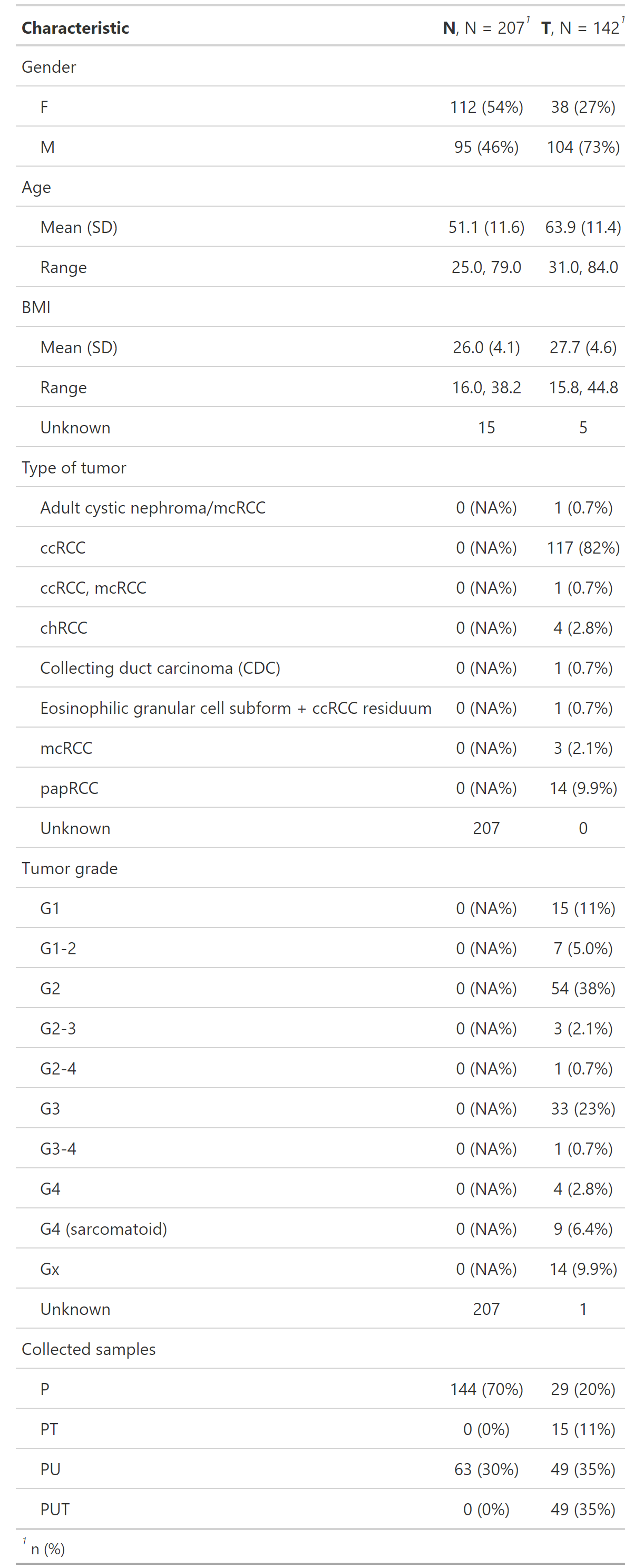Select the Eosinophilic granular cell subform row
Viewport: 625px width, 1568px height.
[x=320, y=708]
